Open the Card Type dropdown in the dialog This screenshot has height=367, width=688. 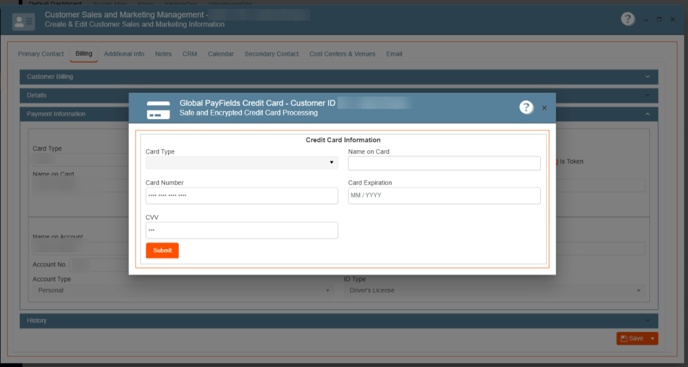click(242, 162)
